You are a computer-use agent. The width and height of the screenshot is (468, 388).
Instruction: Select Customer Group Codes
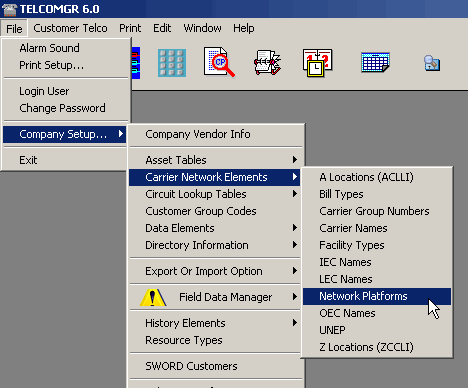[215, 211]
